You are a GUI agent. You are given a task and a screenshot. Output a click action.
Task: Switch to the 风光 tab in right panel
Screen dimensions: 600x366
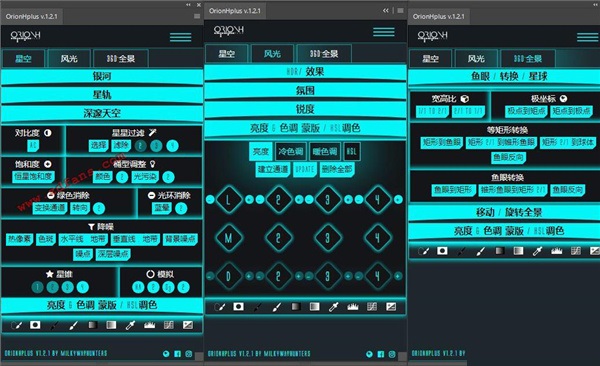[x=476, y=59]
